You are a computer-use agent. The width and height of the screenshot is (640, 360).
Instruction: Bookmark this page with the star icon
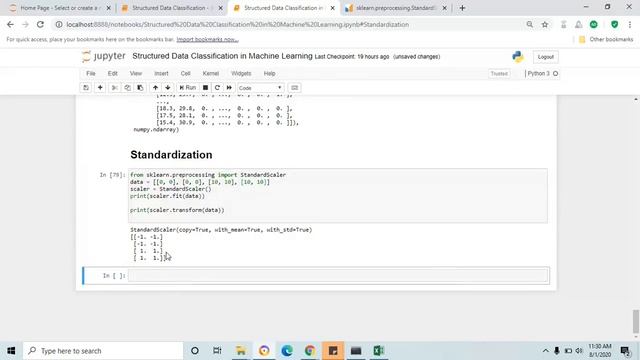(544, 24)
